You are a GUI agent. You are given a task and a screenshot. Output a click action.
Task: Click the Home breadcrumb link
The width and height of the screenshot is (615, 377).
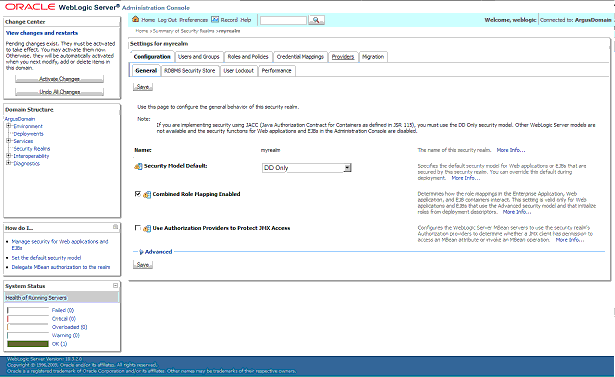[x=142, y=31]
